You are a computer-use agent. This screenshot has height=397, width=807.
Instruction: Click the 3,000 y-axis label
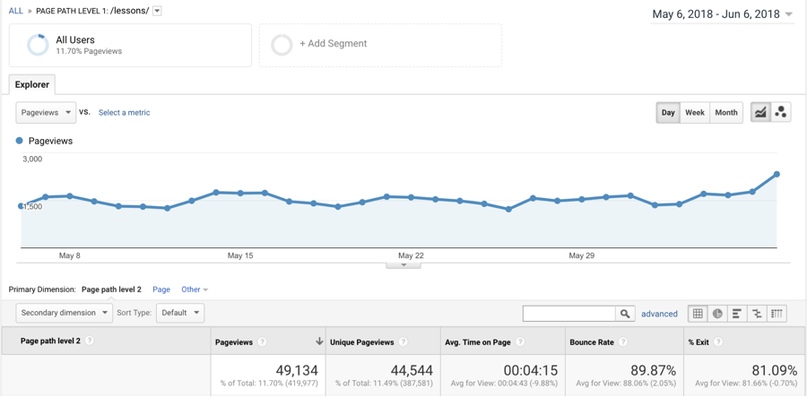pos(32,159)
